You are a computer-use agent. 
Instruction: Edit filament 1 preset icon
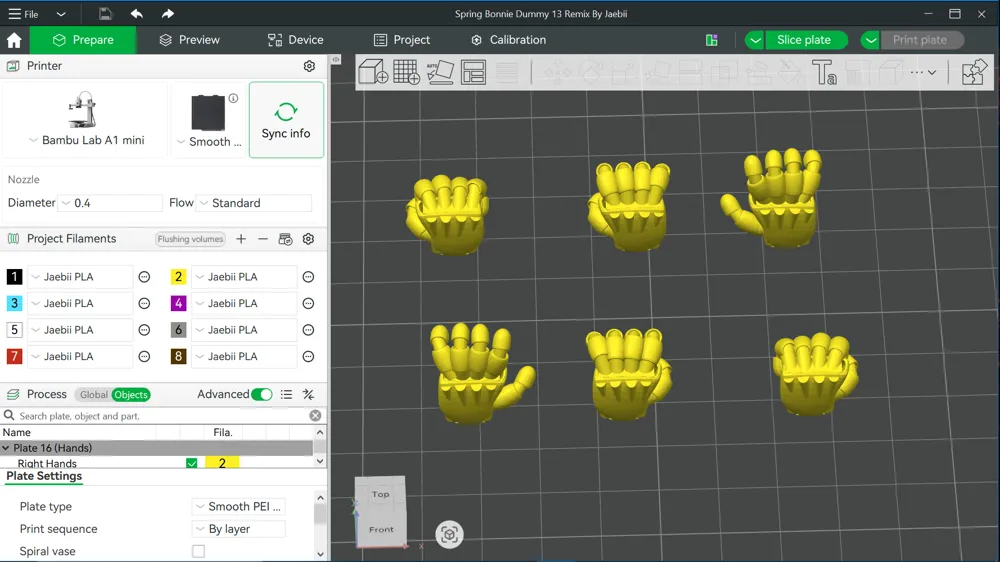click(x=144, y=277)
